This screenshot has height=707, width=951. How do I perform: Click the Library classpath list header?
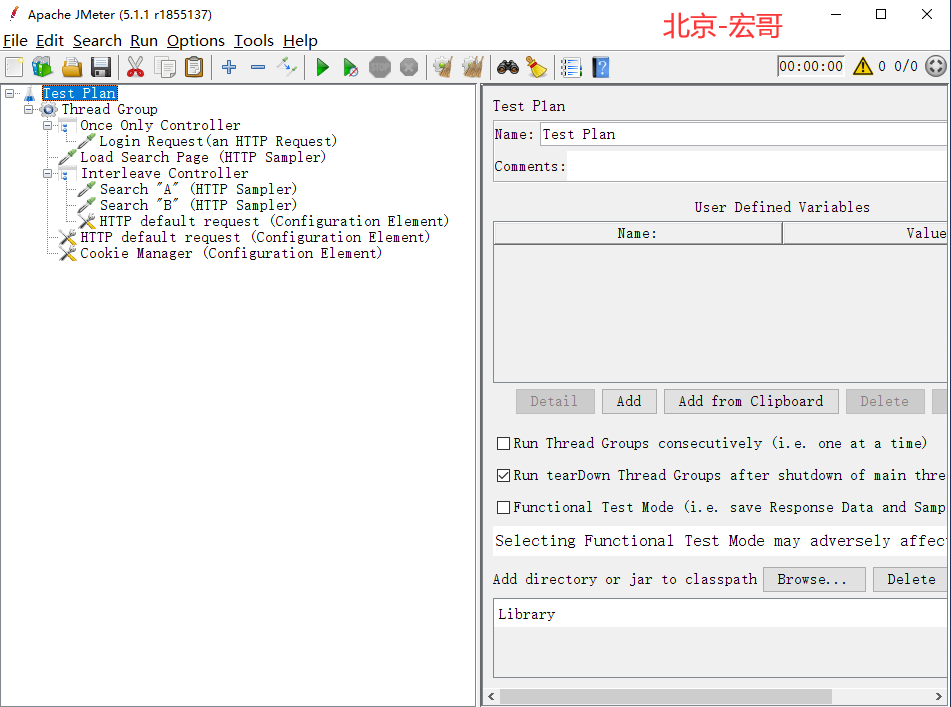tap(721, 614)
